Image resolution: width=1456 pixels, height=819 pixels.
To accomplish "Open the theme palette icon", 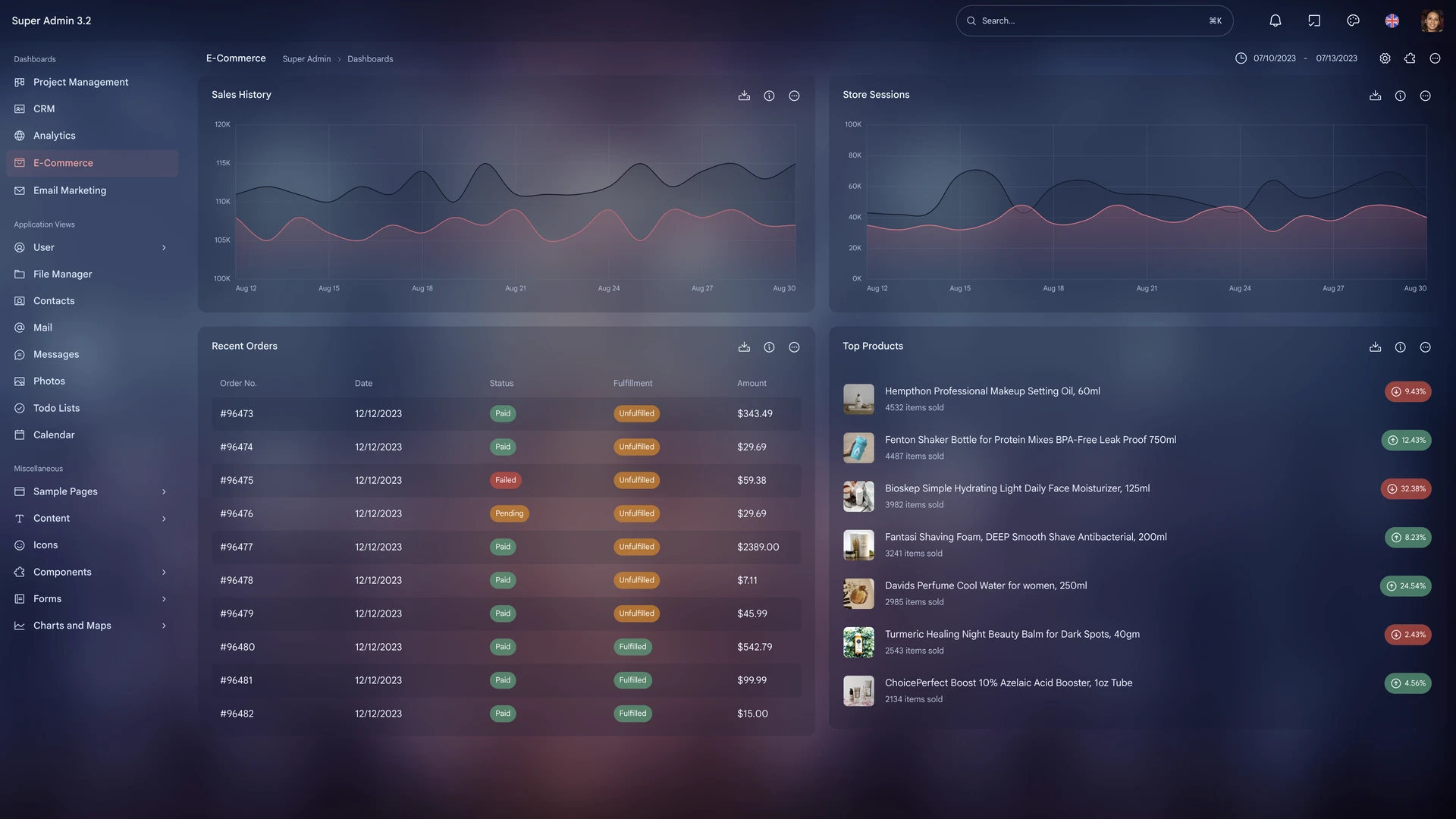I will [x=1353, y=20].
